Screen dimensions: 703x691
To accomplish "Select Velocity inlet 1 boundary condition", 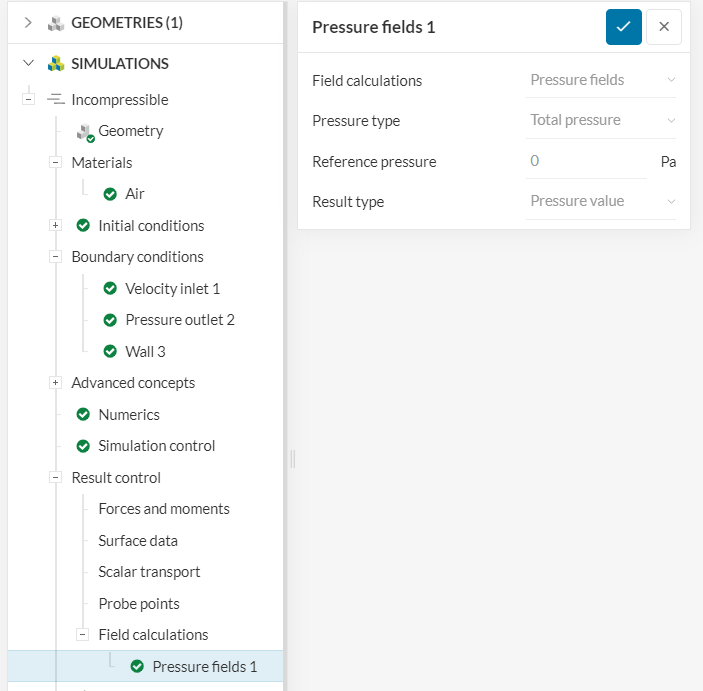I will [x=172, y=289].
